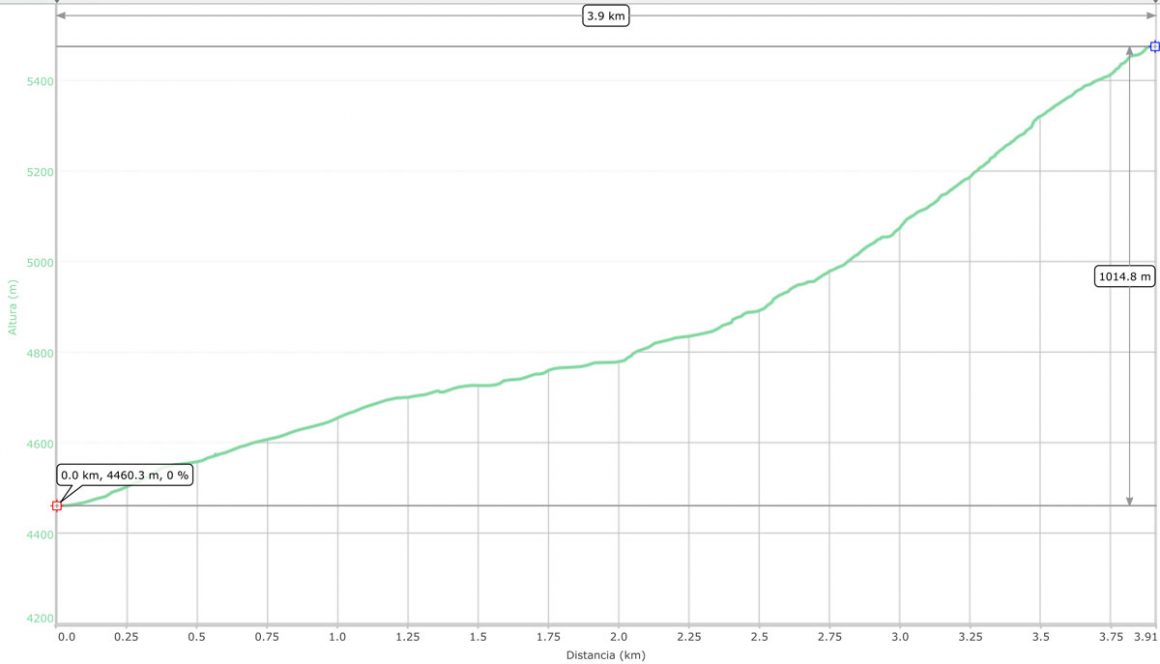This screenshot has width=1160, height=664.
Task: Click the 2.0 distance axis label
Action: pyautogui.click(x=618, y=637)
